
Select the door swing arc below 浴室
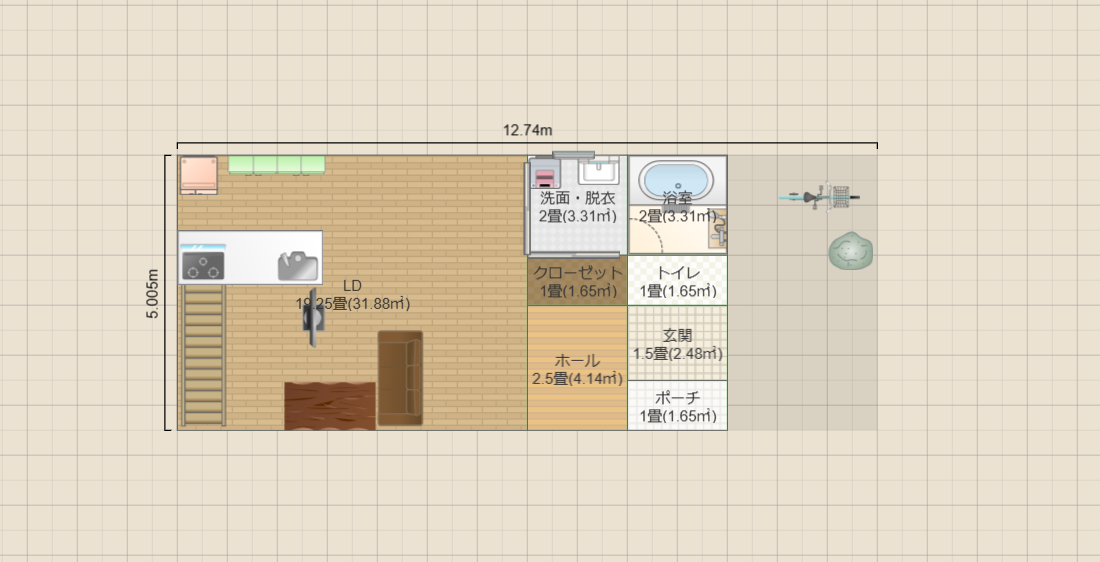coord(647,236)
